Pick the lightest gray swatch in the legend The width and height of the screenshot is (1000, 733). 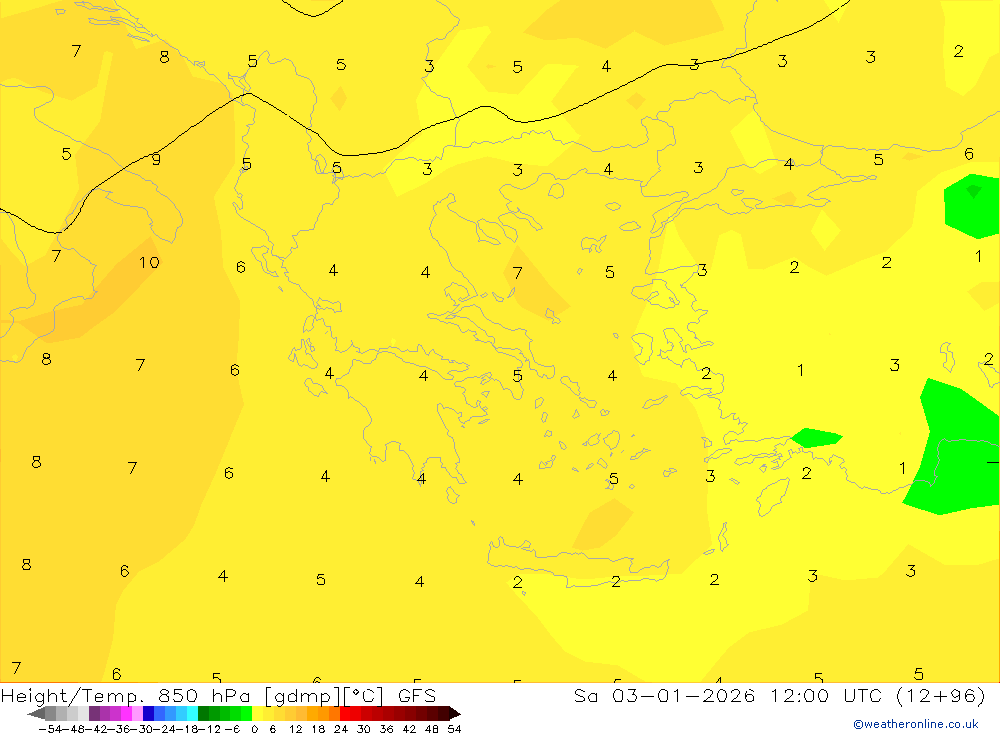(x=83, y=713)
